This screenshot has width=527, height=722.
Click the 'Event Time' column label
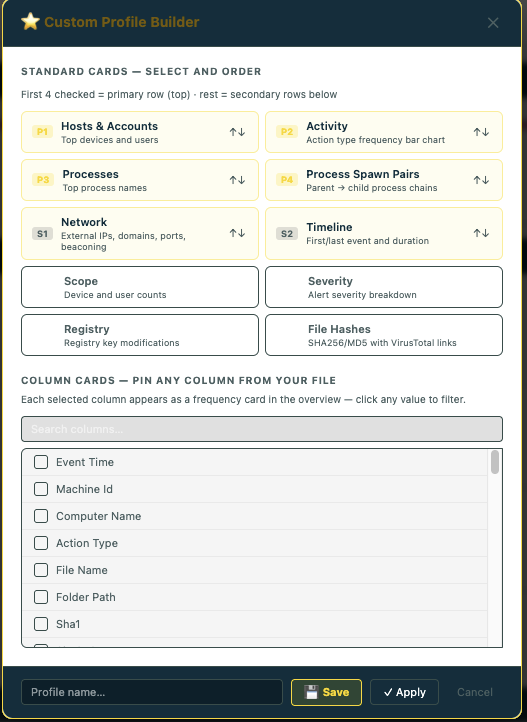[85, 462]
